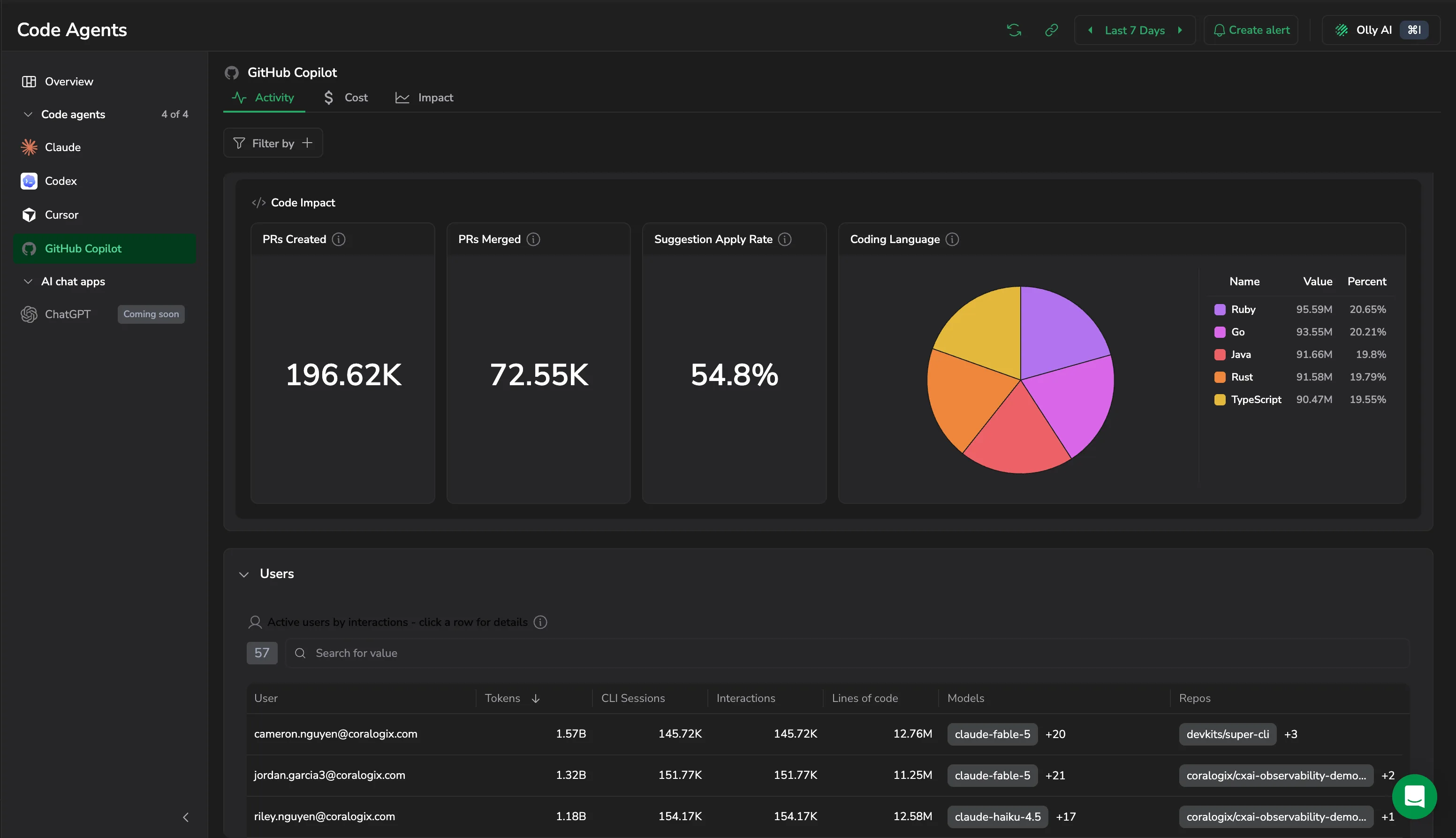1456x838 pixels.
Task: Switch to the Cost tab
Action: tap(345, 98)
